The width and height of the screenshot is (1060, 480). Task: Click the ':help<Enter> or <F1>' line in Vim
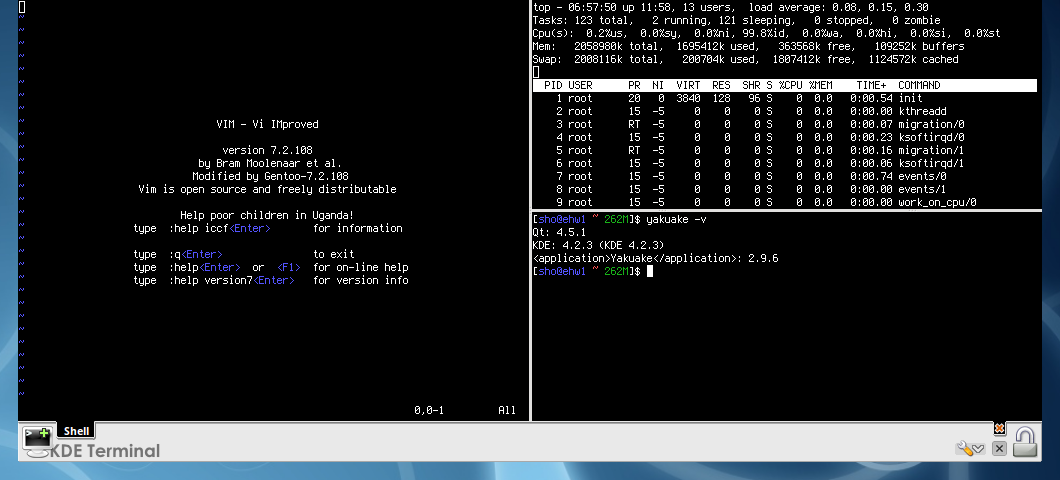click(271, 267)
